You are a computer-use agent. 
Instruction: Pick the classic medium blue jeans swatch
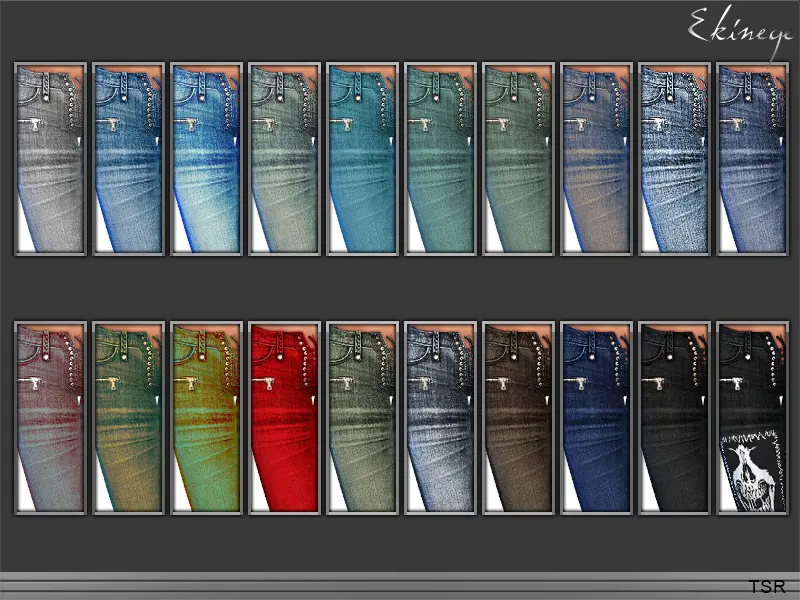point(129,159)
